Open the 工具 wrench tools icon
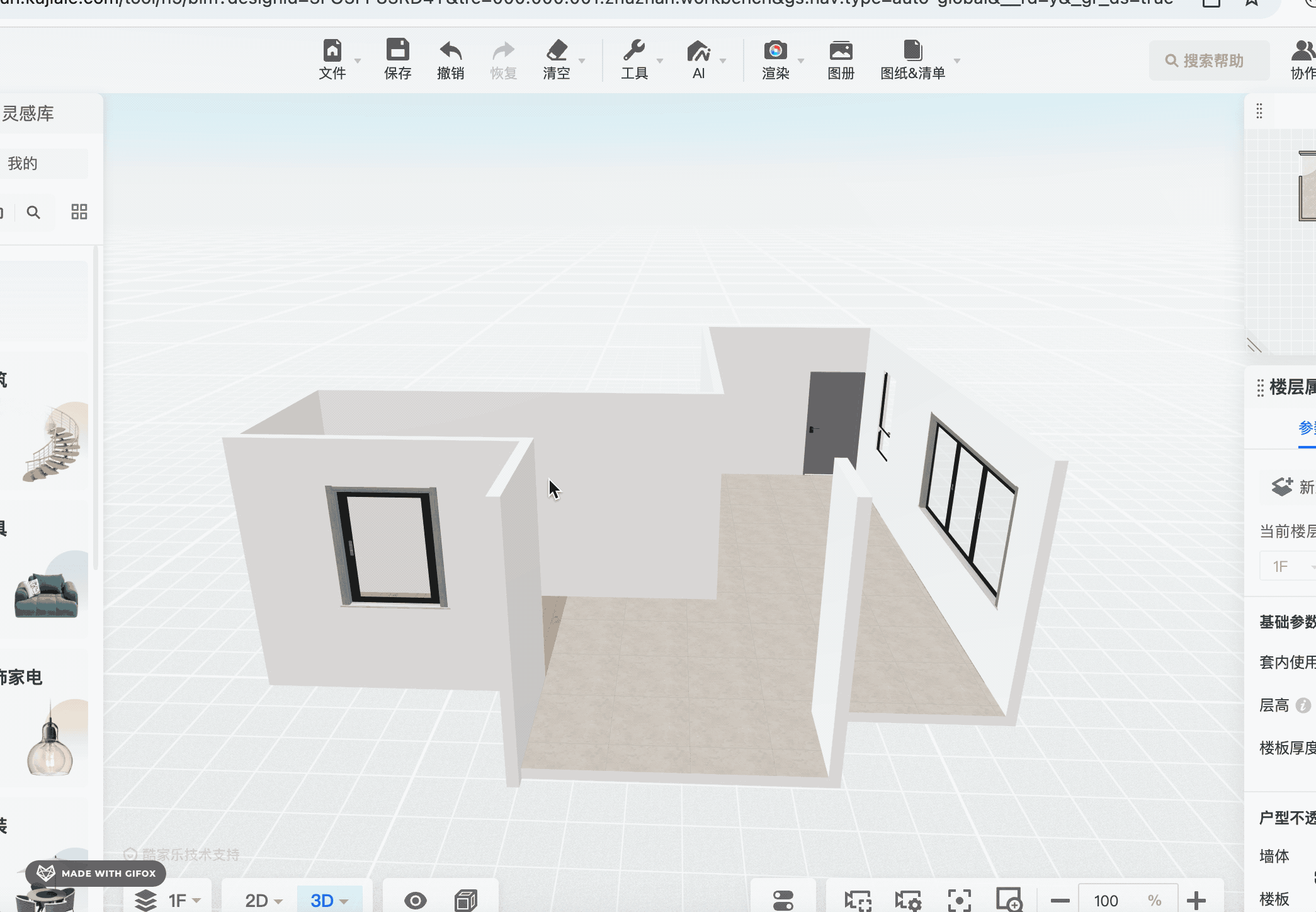The image size is (1316, 912). point(634,50)
